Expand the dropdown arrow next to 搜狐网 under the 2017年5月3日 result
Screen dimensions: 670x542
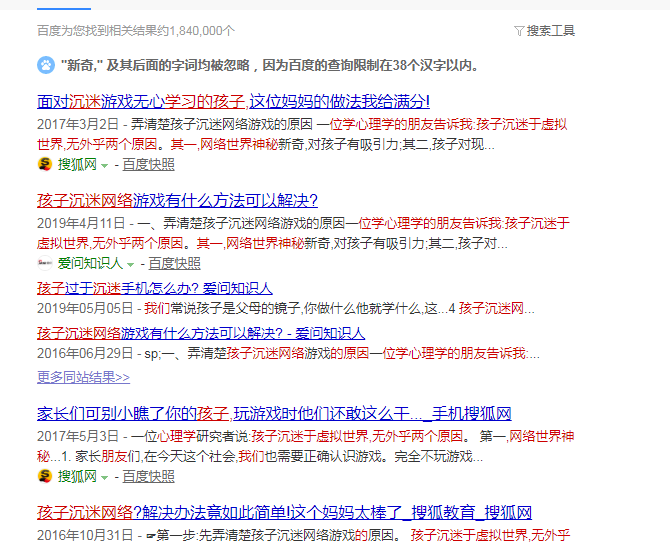pos(104,478)
